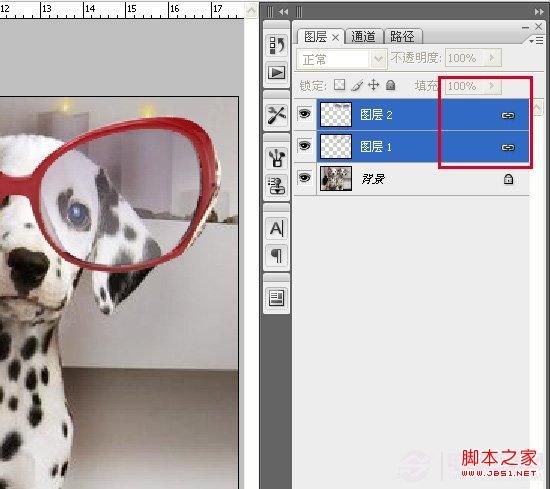Expand the 不透明度 opacity slider arrow
Screen dimensions: 550x489
492,57
